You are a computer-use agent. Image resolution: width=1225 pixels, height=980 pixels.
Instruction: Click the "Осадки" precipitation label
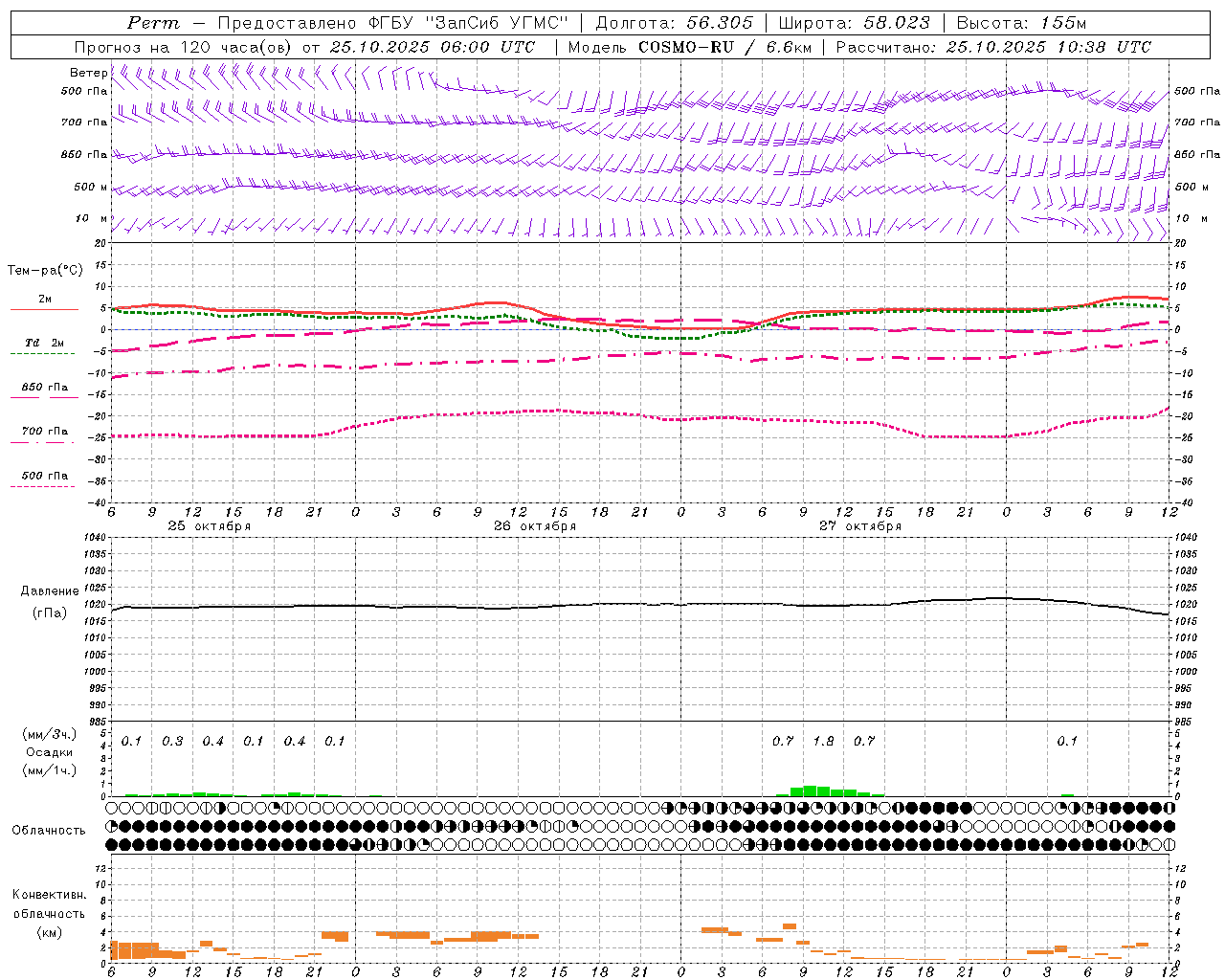[49, 752]
